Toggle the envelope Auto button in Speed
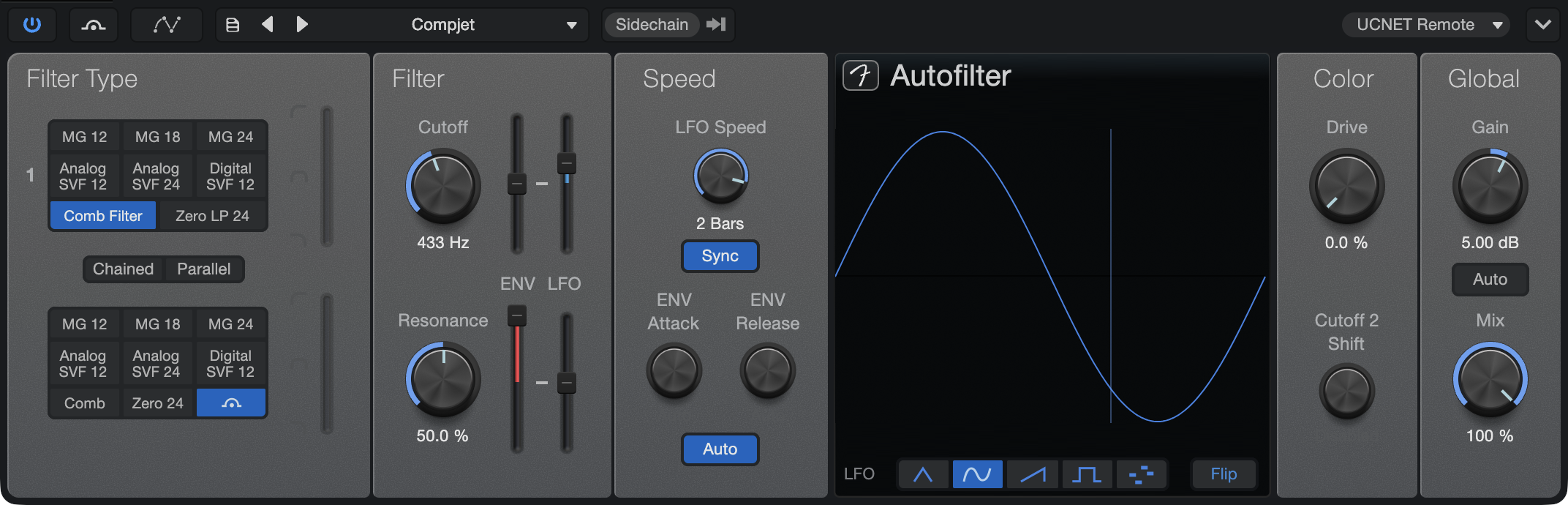This screenshot has height=505, width=1568. coord(720,449)
